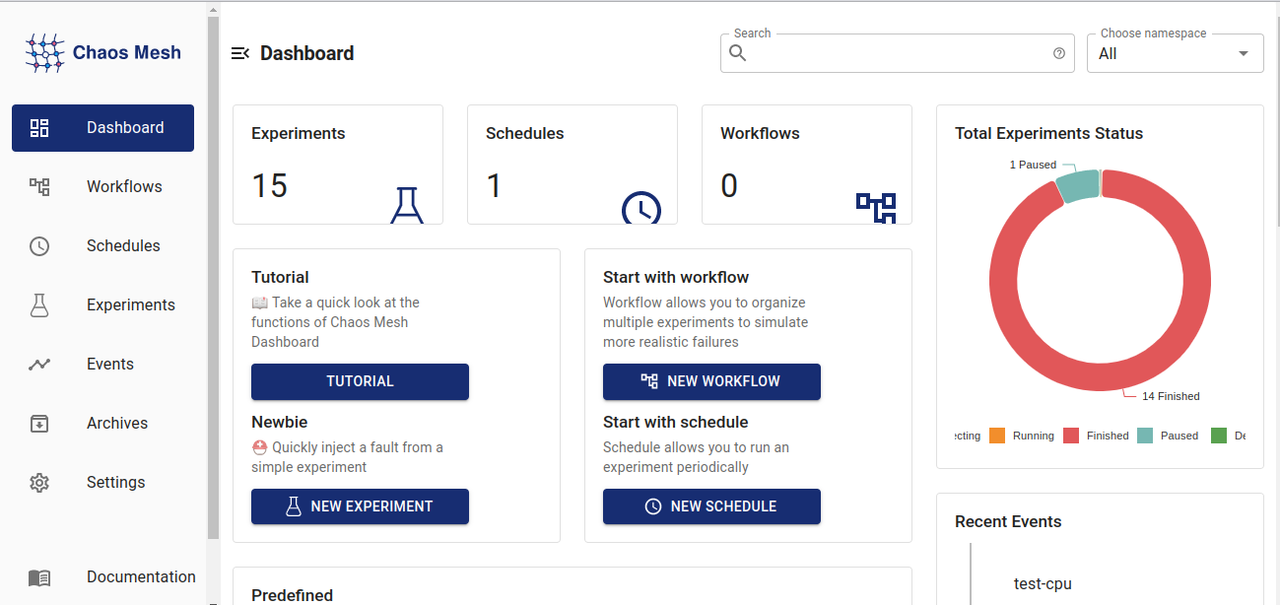Screen dimensions: 1280x605
Task: Click the NEW SCHEDULE button
Action: (712, 507)
